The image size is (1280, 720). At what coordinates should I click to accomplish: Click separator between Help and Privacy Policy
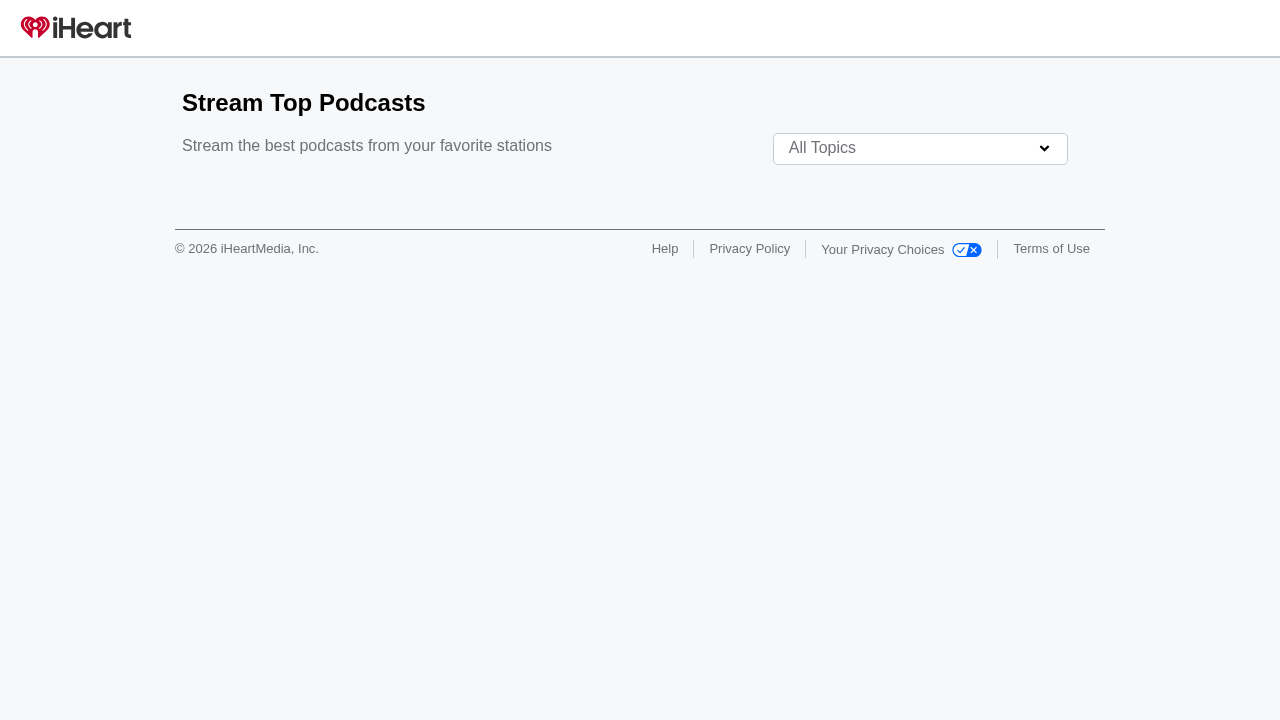point(693,249)
